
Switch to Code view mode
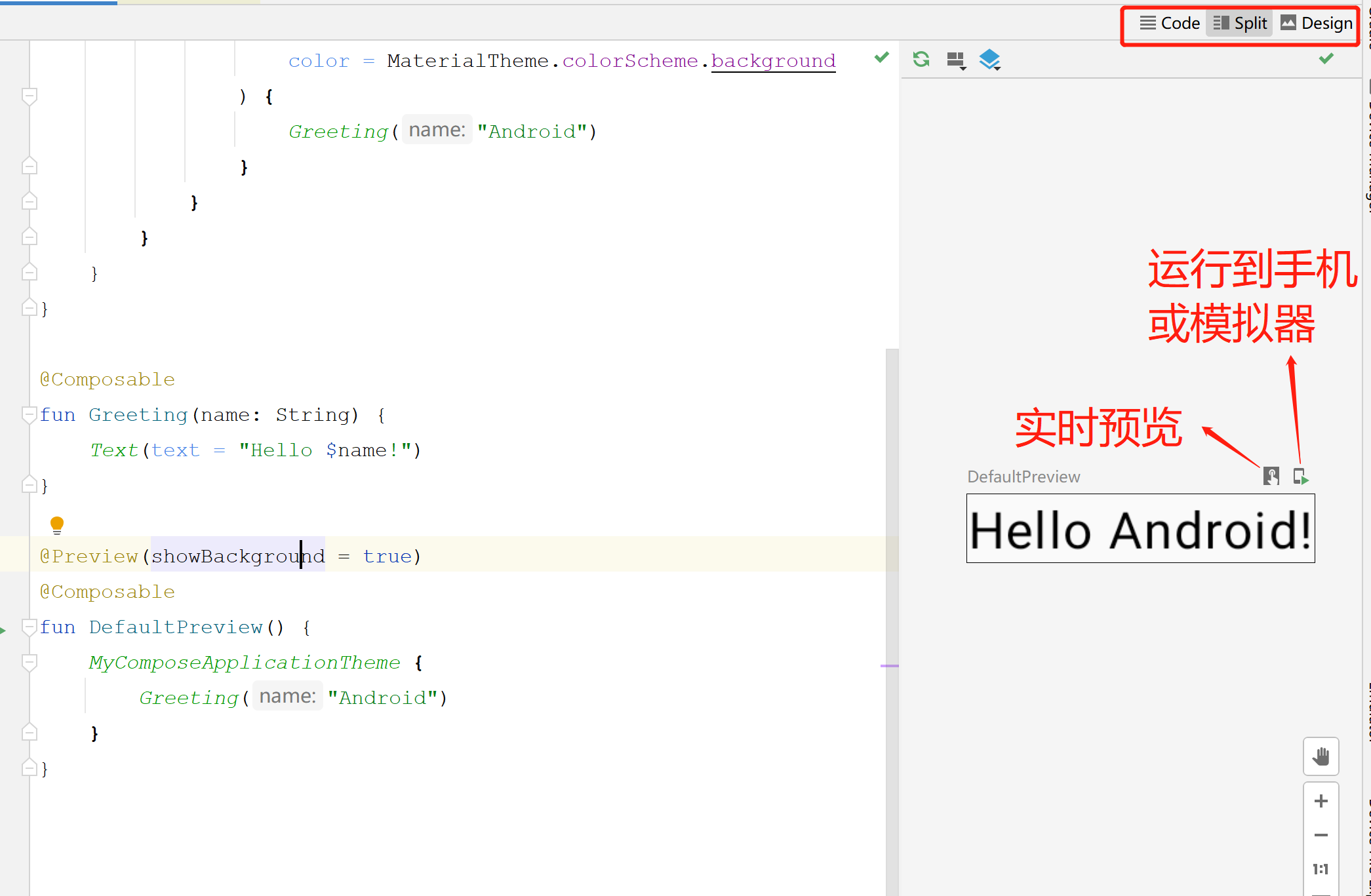(1170, 24)
